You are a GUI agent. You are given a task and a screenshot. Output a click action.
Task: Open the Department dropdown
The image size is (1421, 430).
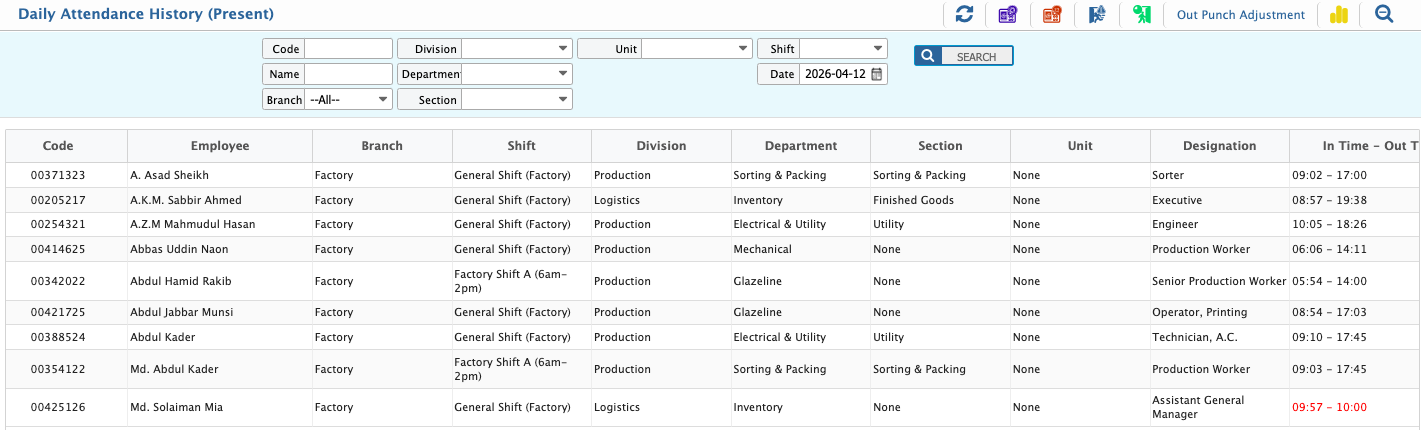tap(516, 74)
